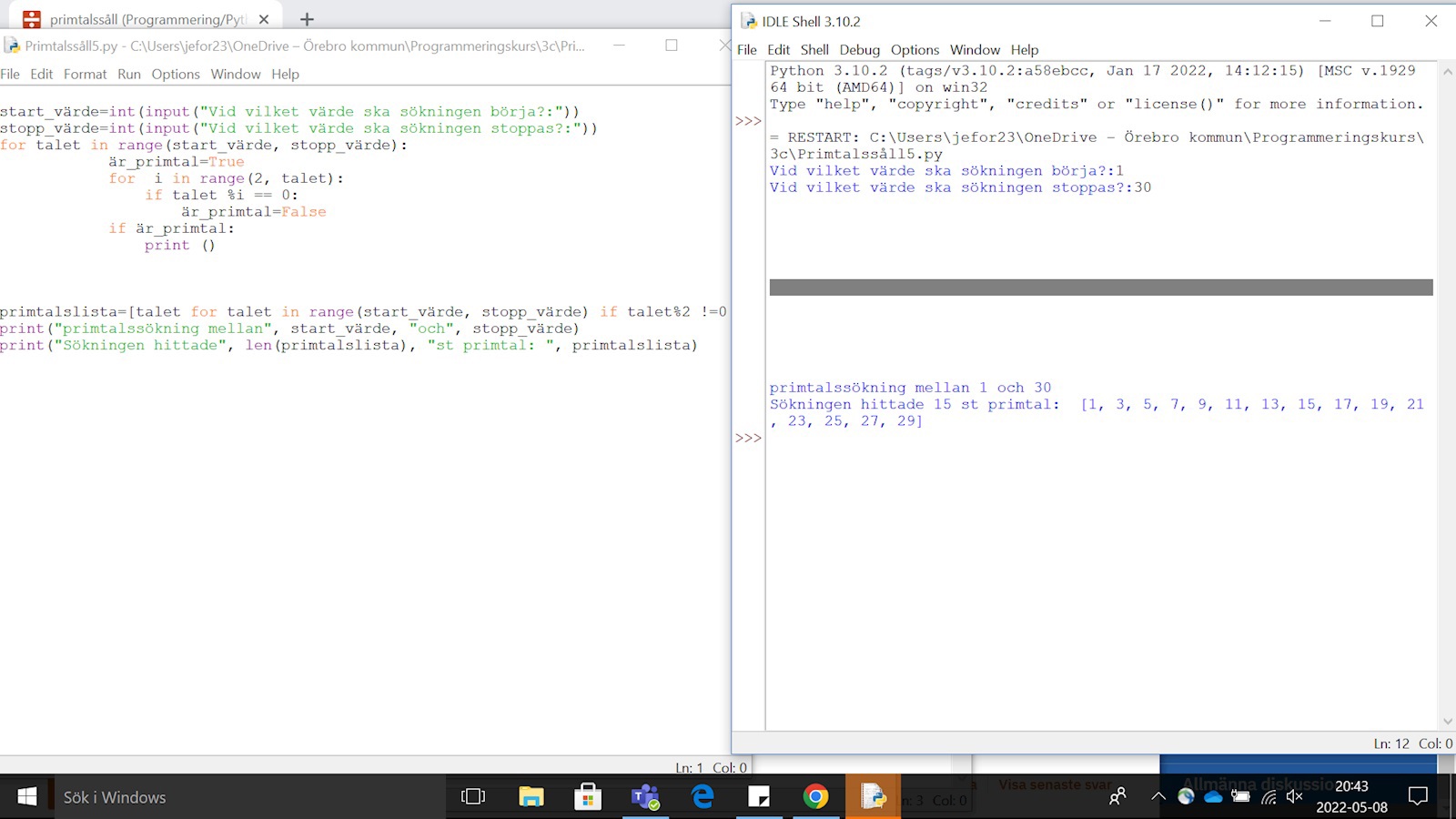Viewport: 1456px width, 819px height.
Task: Close the primtalssåll browser tab
Action: point(264,19)
